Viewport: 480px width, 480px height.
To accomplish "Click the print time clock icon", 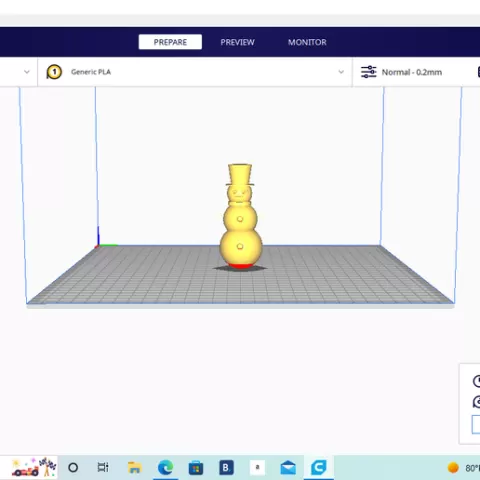I will click(477, 381).
